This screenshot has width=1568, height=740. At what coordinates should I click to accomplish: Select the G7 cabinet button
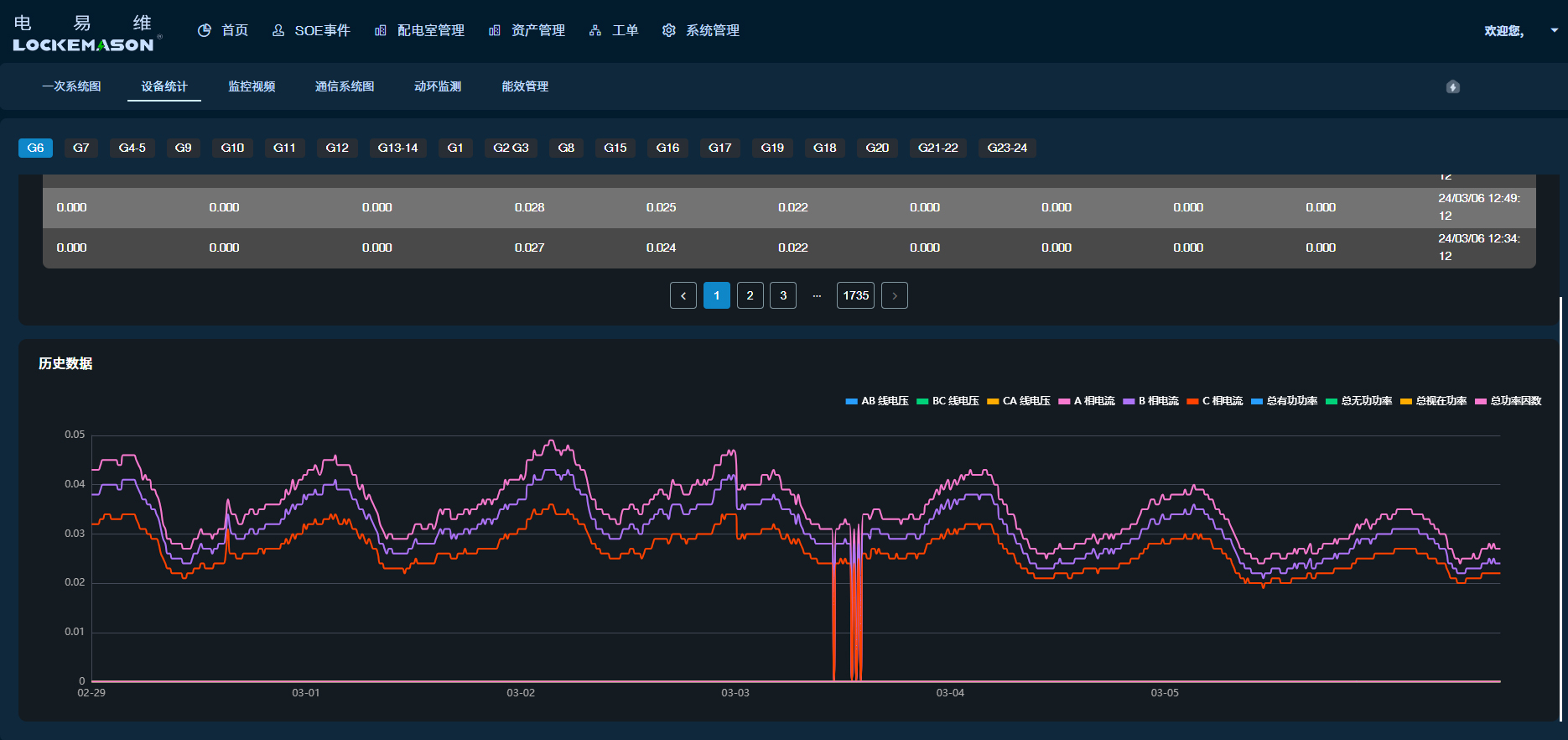click(x=81, y=148)
